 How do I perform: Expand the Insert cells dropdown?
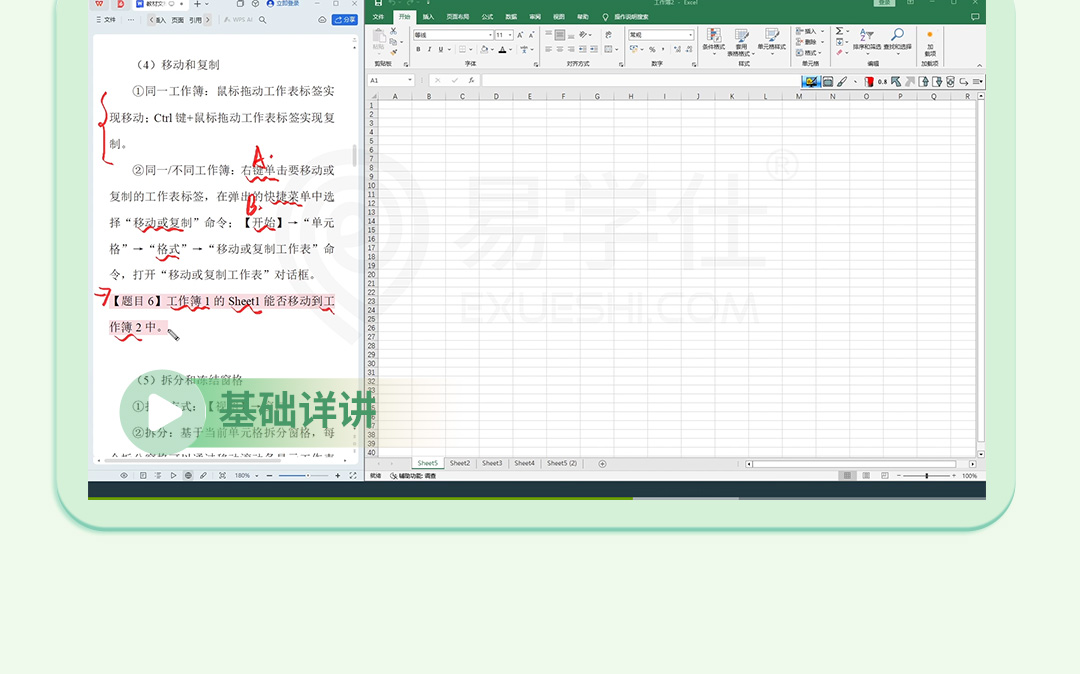click(x=822, y=31)
